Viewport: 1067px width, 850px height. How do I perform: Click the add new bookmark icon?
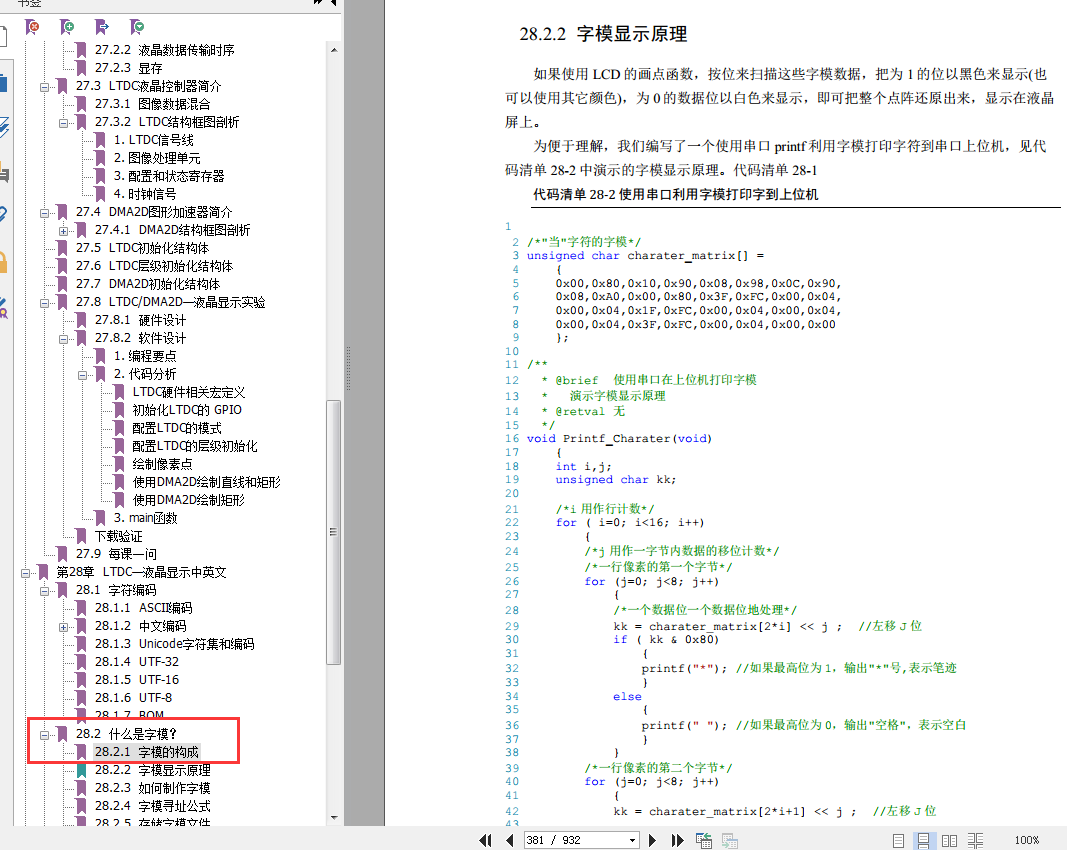[x=67, y=26]
